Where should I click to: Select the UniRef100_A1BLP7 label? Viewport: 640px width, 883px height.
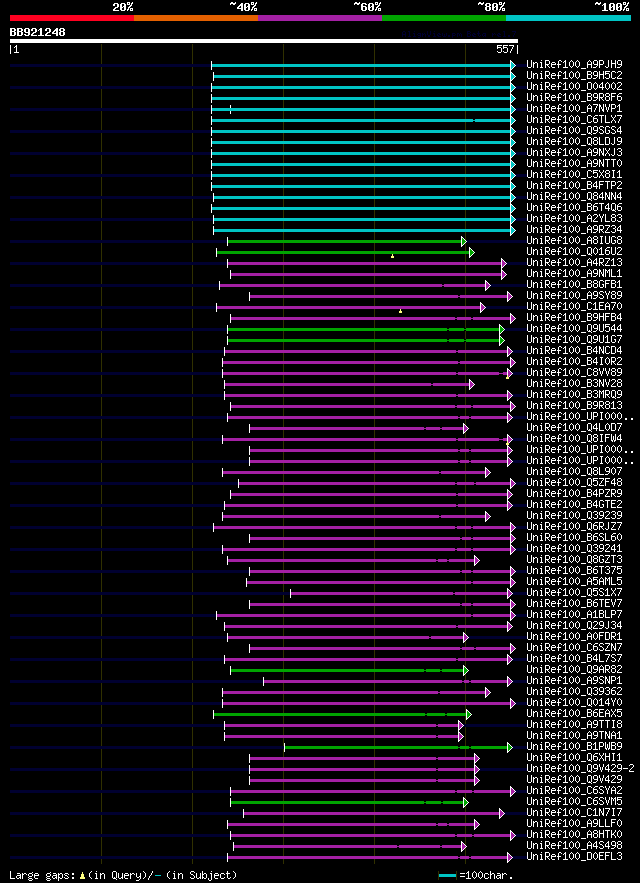point(574,614)
